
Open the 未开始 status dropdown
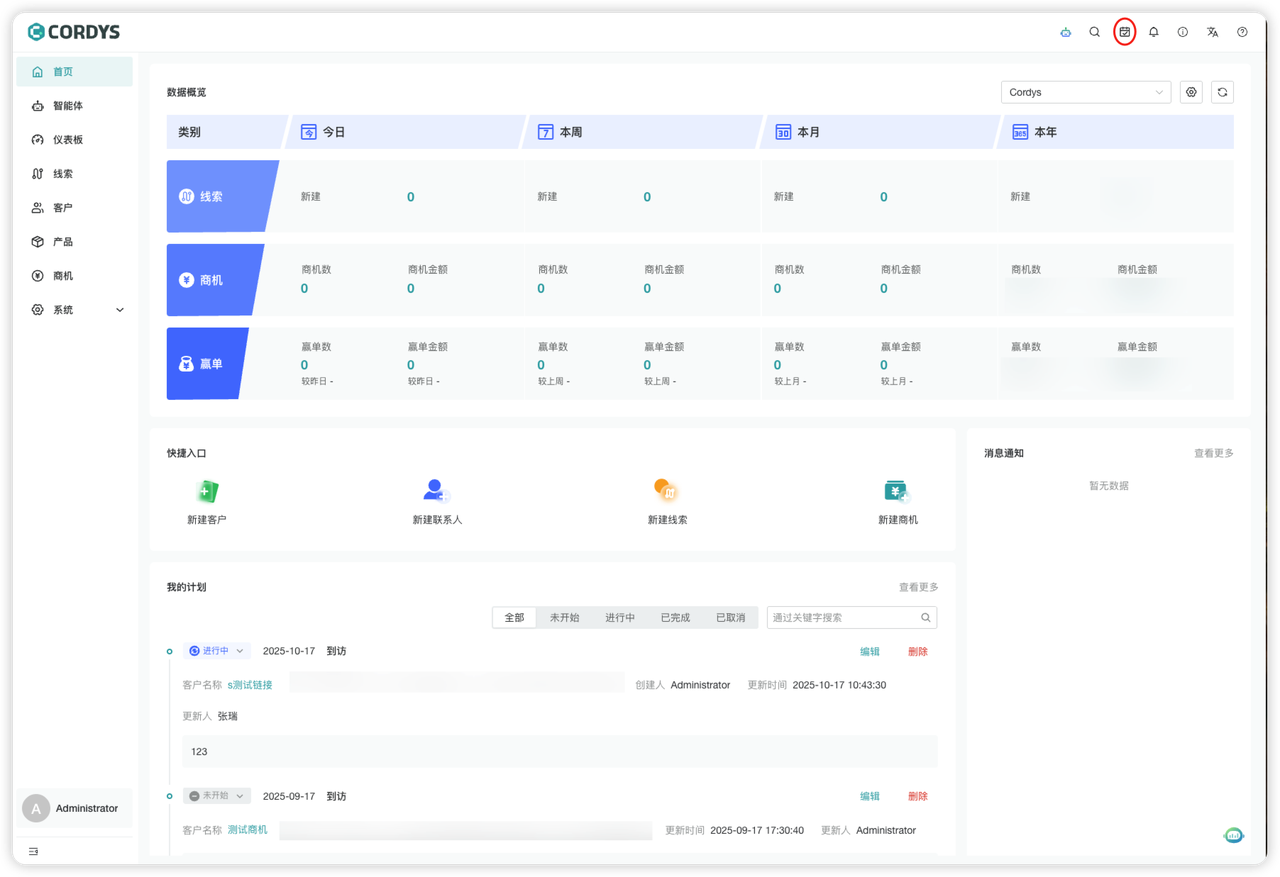tap(216, 796)
